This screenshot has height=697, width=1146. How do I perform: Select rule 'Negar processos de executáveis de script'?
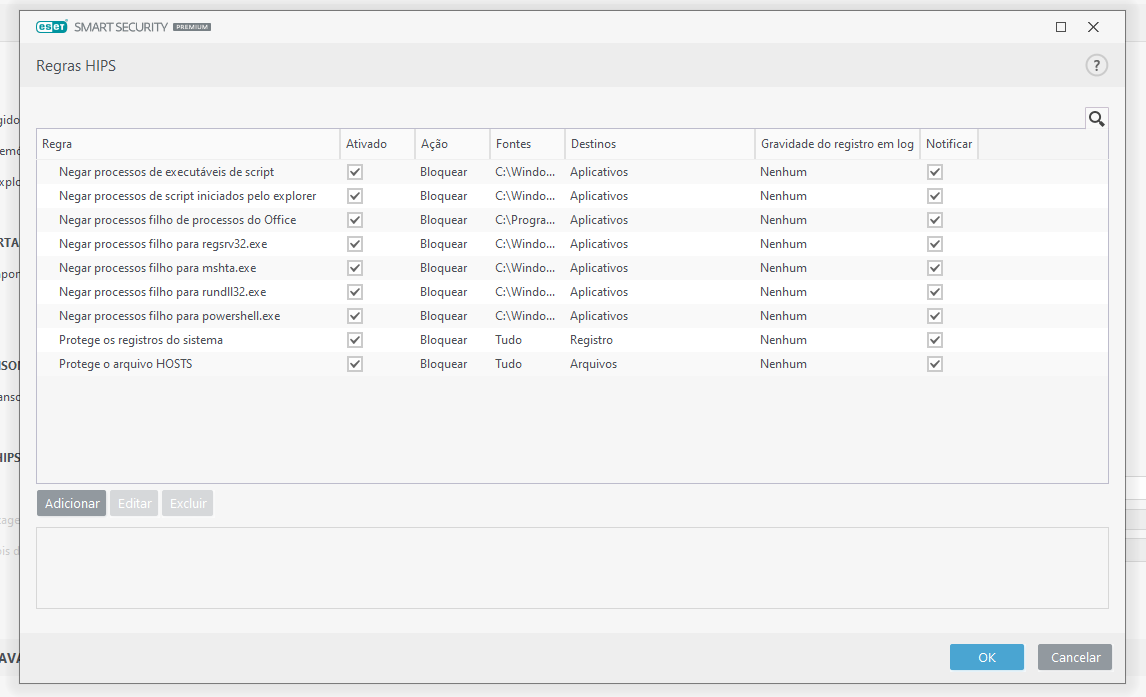pos(166,172)
